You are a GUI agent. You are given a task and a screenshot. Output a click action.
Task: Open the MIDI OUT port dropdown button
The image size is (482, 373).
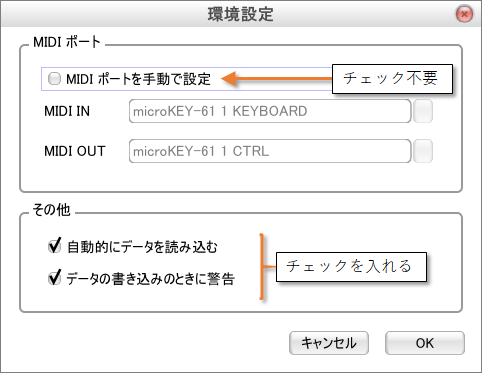(423, 151)
